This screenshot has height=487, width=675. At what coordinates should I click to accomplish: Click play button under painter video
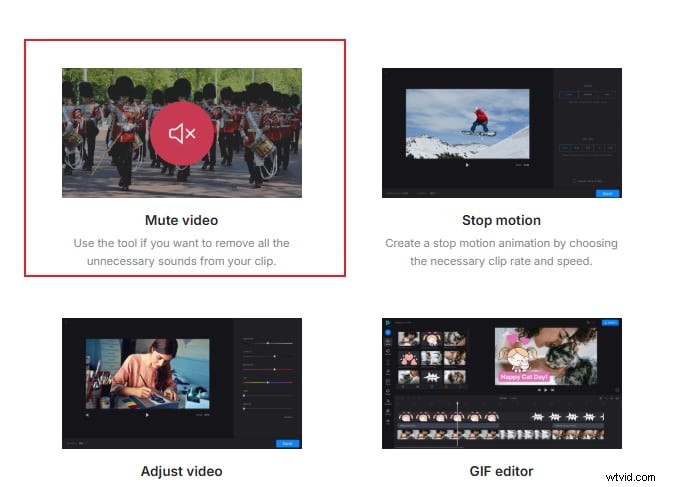click(147, 415)
